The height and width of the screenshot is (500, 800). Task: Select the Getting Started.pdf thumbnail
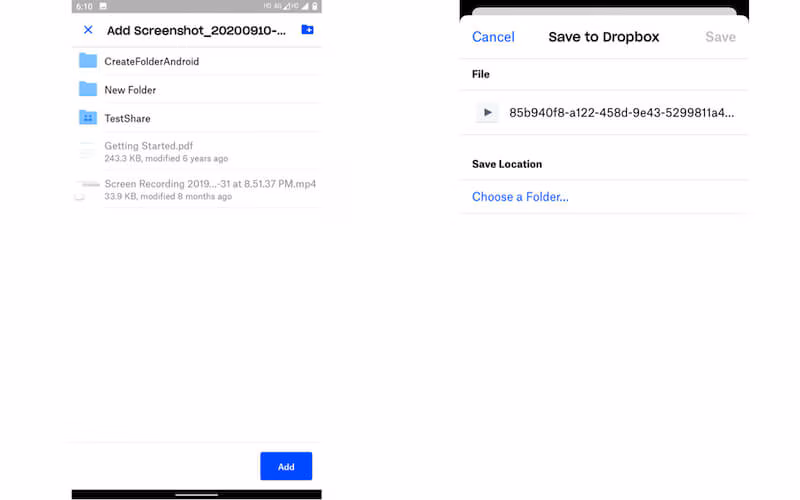87,151
